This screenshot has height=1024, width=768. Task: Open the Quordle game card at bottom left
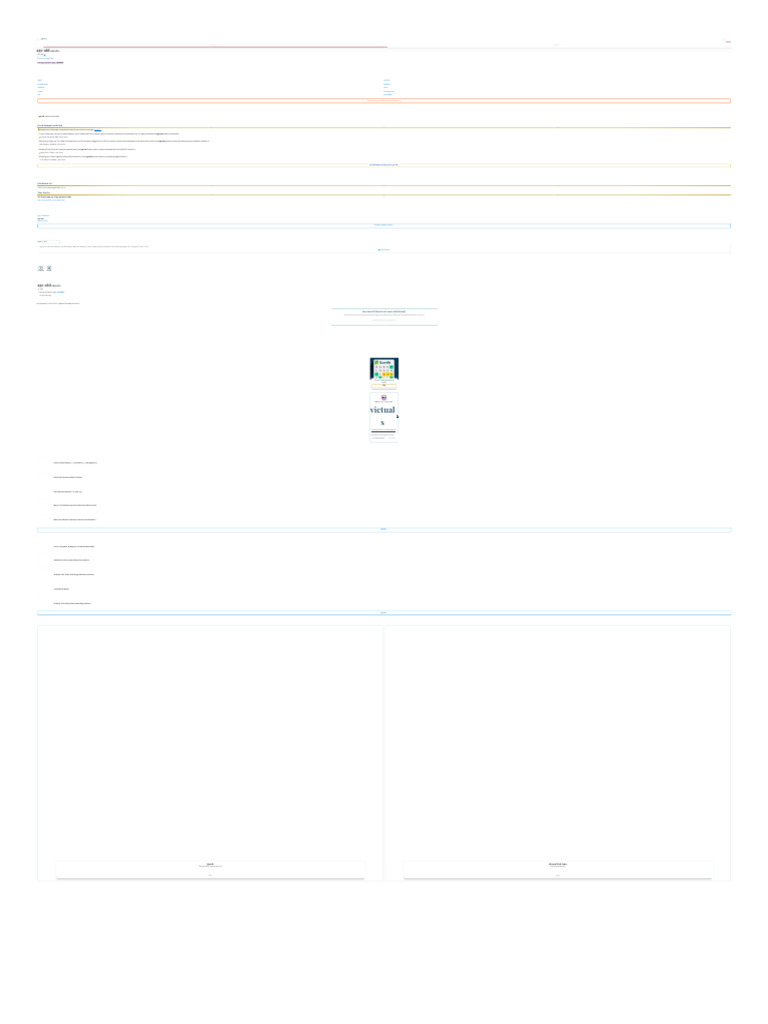coord(210,869)
